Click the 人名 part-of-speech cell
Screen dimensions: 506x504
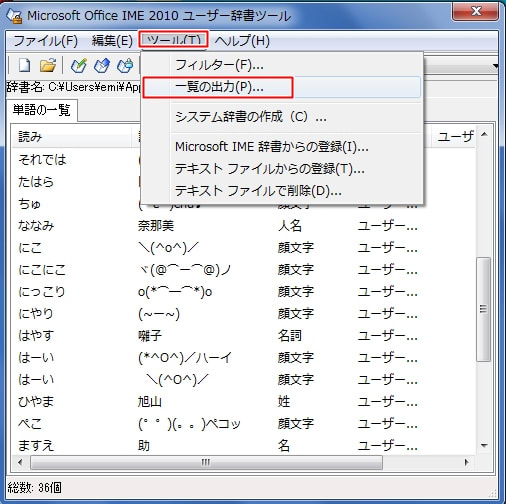coord(290,226)
